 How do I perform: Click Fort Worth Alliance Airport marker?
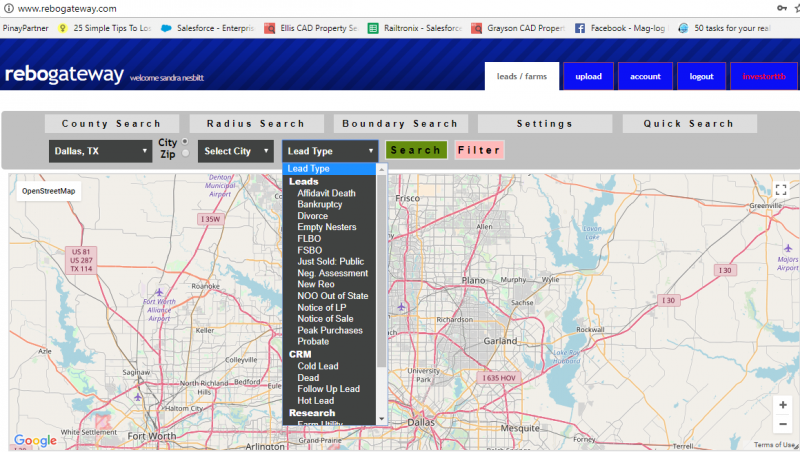coord(160,292)
